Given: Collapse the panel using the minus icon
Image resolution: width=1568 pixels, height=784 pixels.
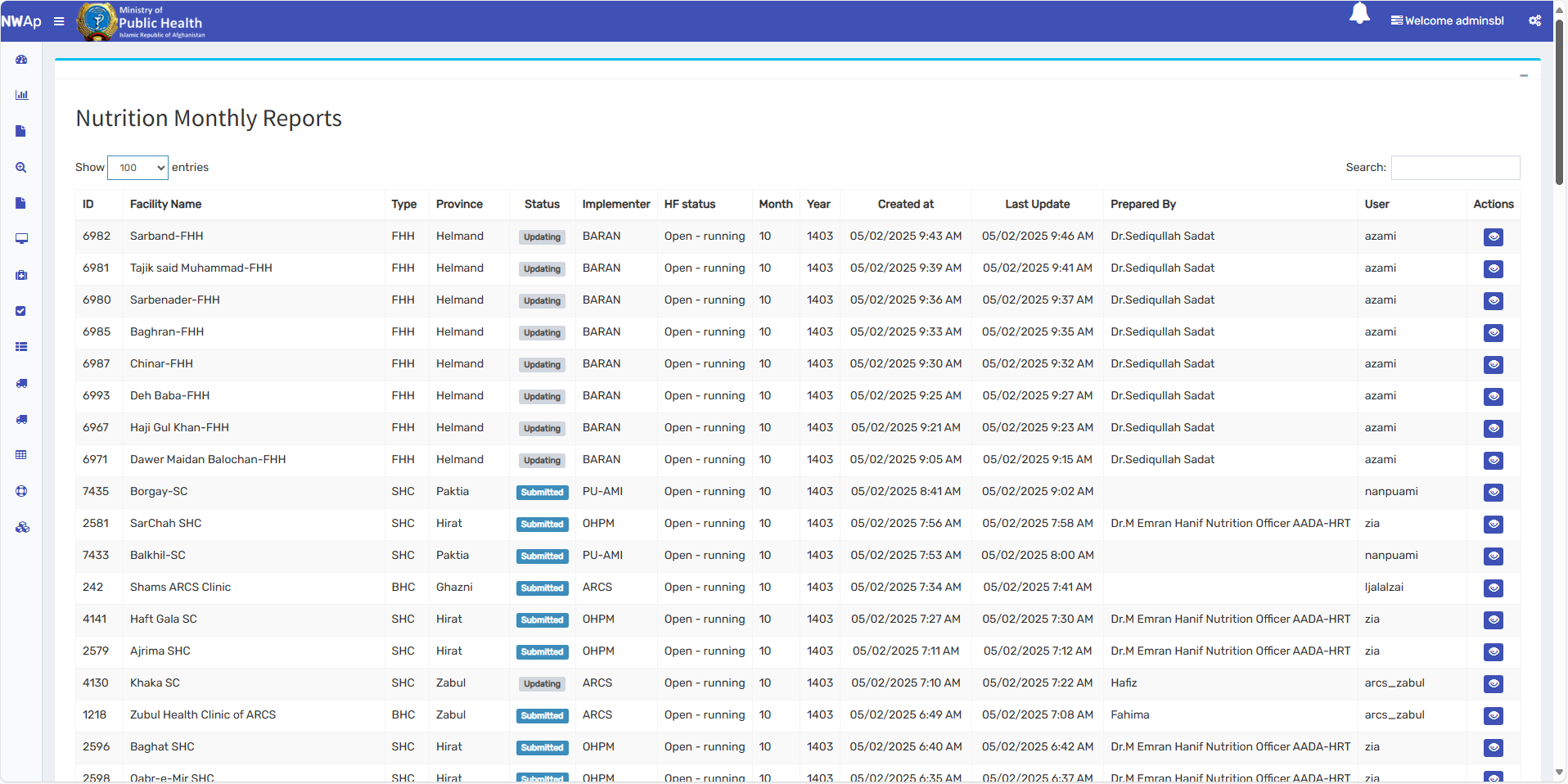Looking at the screenshot, I should [1524, 75].
